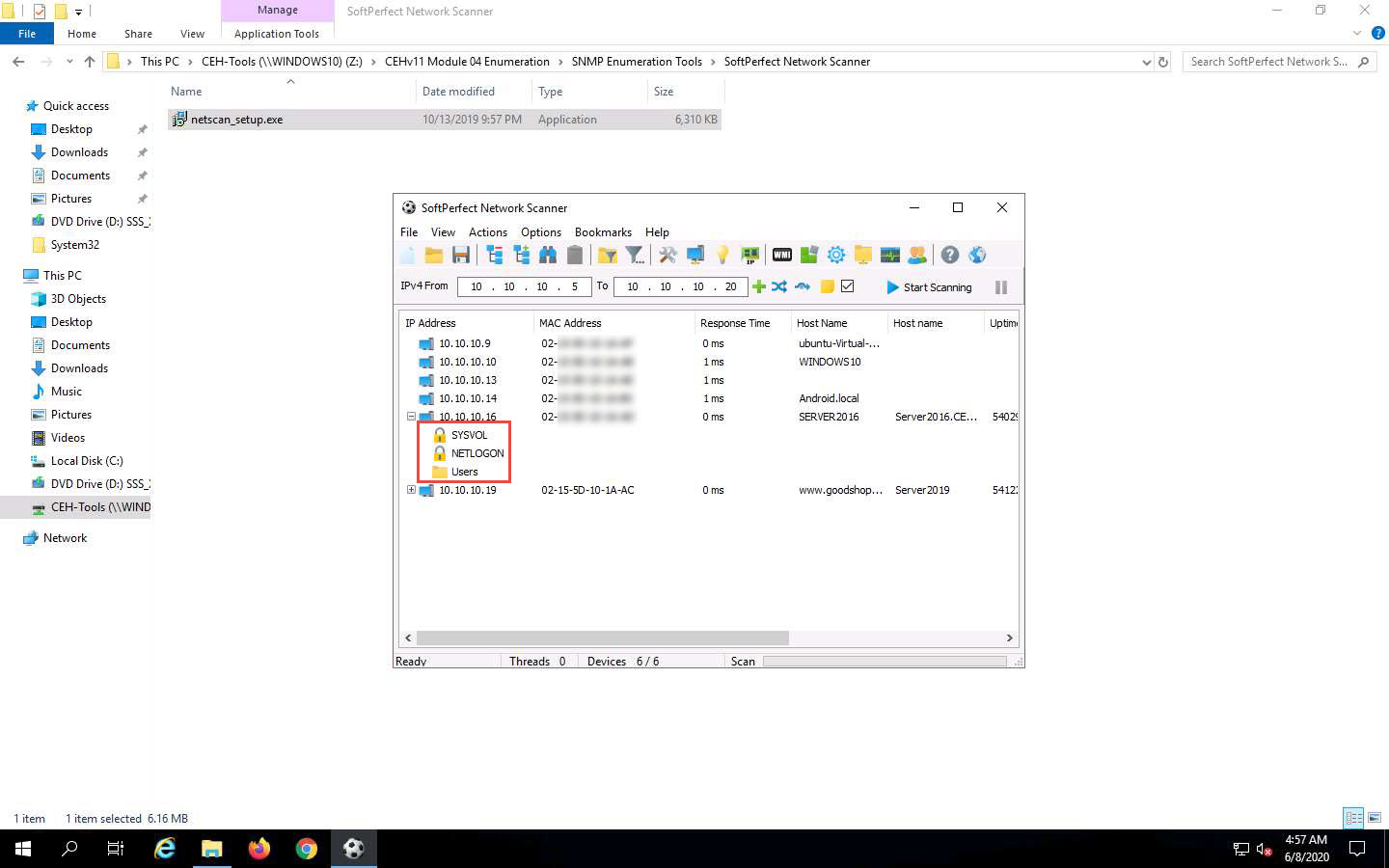Open breadcrumb dropdown after CEH-Tools (\\WINDOWS10) (Z:)
This screenshot has width=1389, height=868.
coord(373,62)
